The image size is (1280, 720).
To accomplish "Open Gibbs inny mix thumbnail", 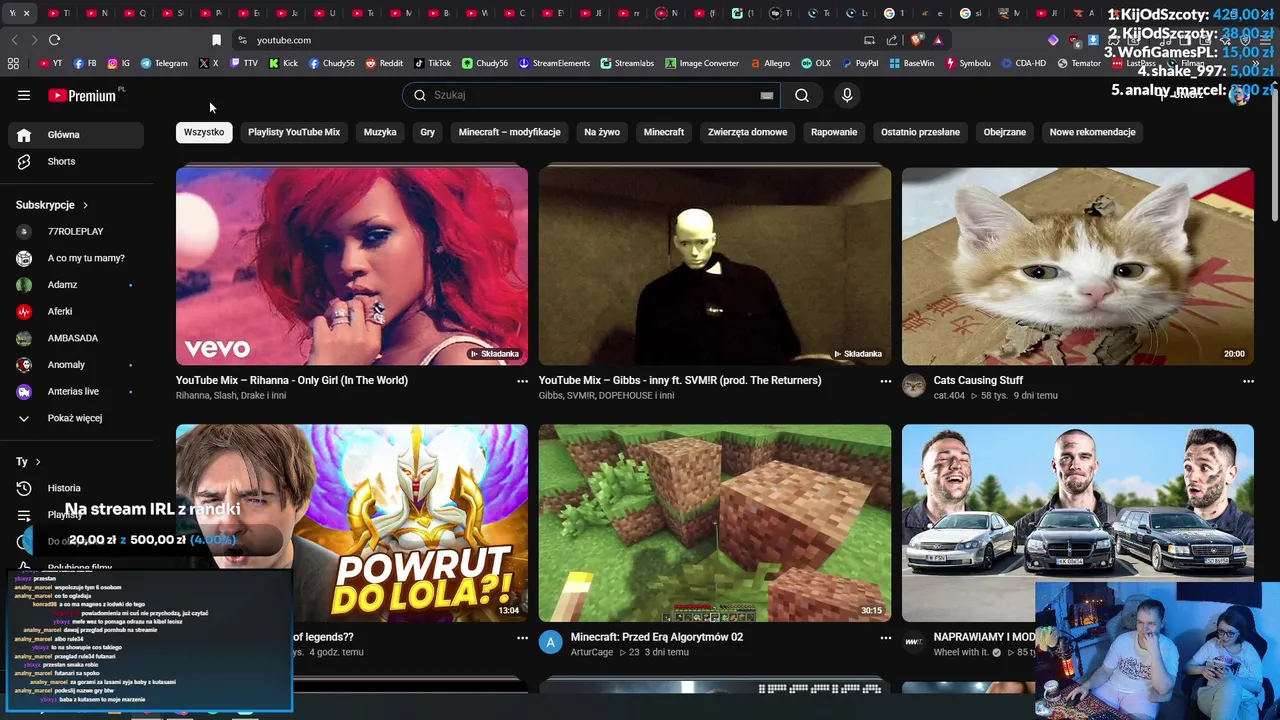I will click(715, 266).
